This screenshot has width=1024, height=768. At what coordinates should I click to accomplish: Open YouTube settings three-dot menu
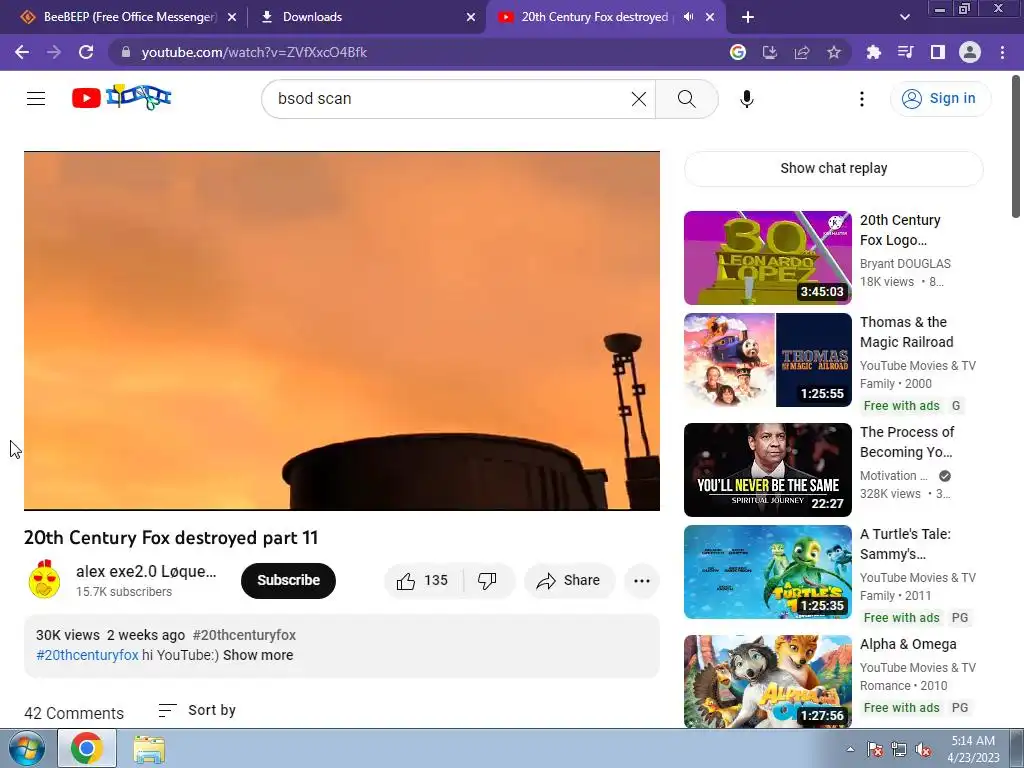tap(861, 99)
